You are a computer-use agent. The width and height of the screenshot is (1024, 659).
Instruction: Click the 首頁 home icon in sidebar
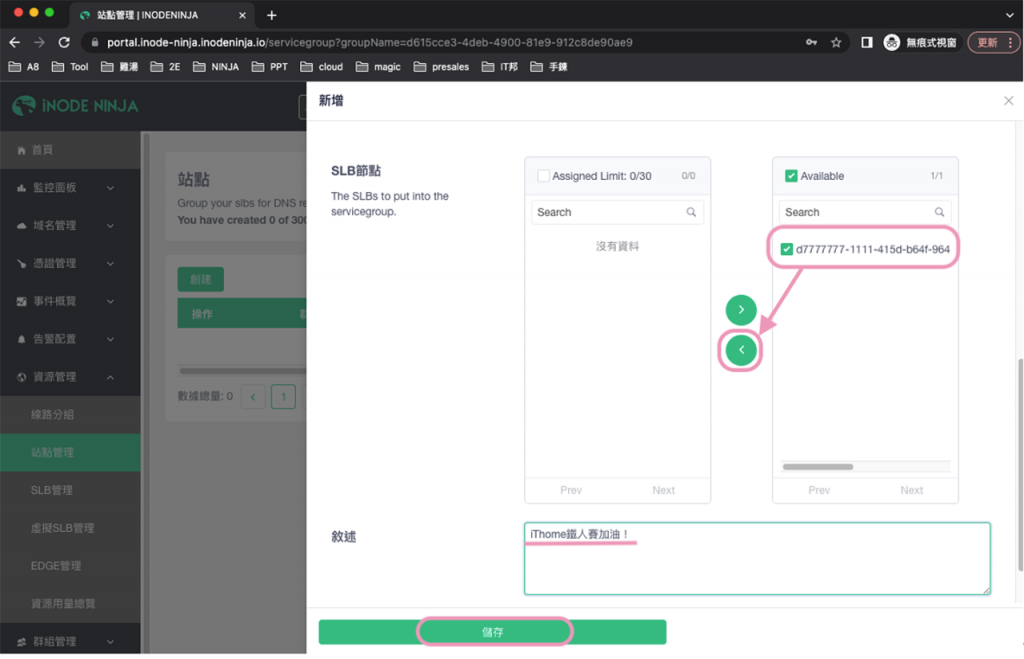pyautogui.click(x=22, y=150)
